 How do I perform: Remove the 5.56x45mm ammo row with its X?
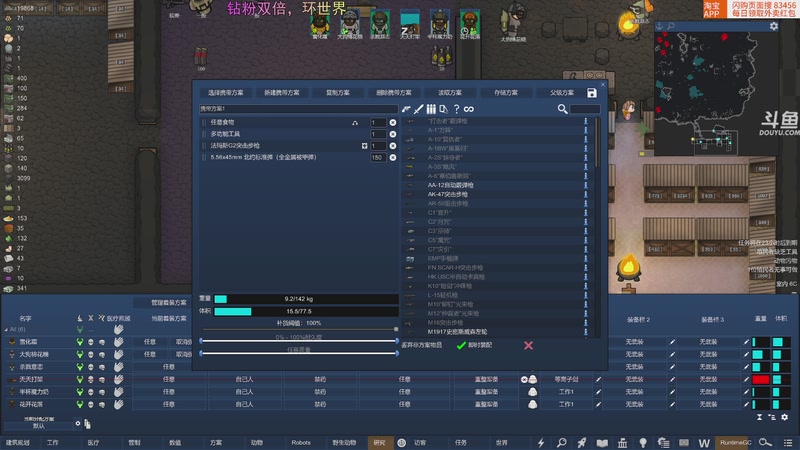393,158
